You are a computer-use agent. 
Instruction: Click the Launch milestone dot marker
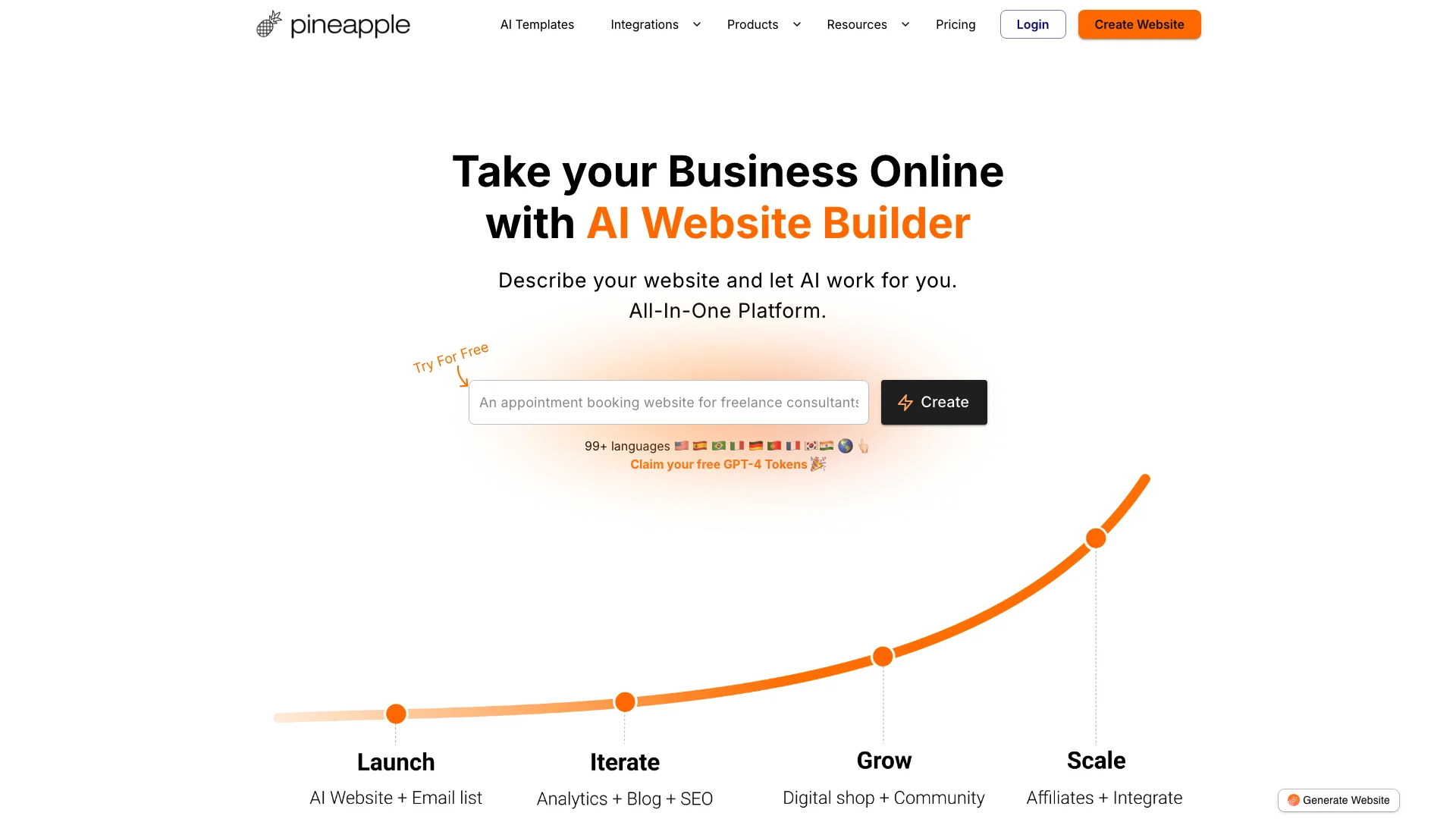click(x=395, y=712)
